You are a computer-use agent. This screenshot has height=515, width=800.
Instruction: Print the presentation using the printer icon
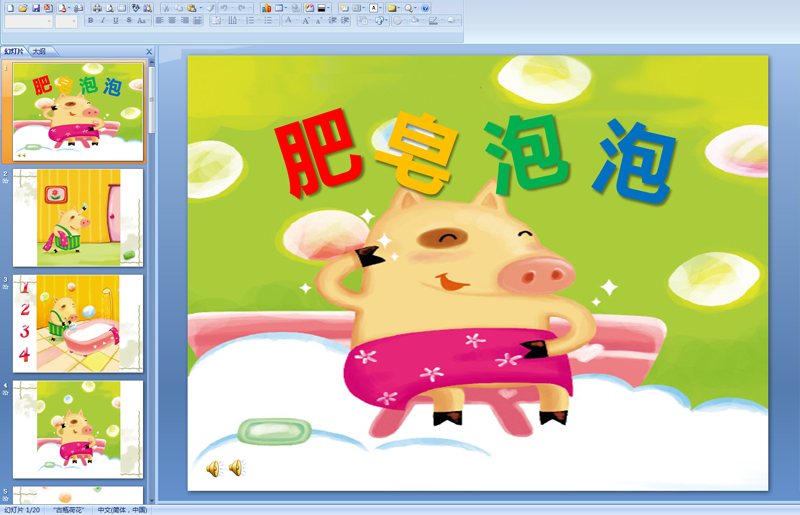pos(97,8)
